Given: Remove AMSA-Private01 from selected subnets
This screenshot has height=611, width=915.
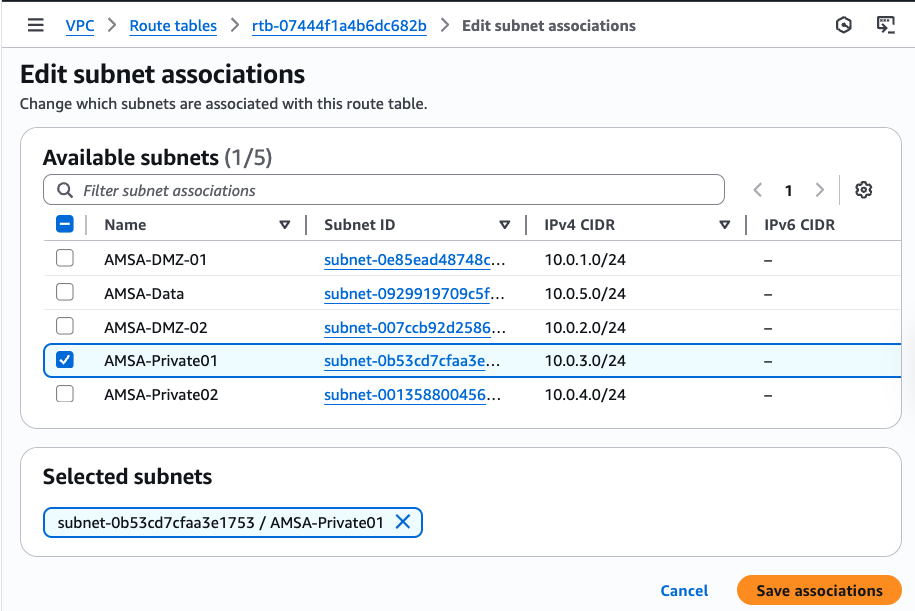Looking at the screenshot, I should 403,522.
